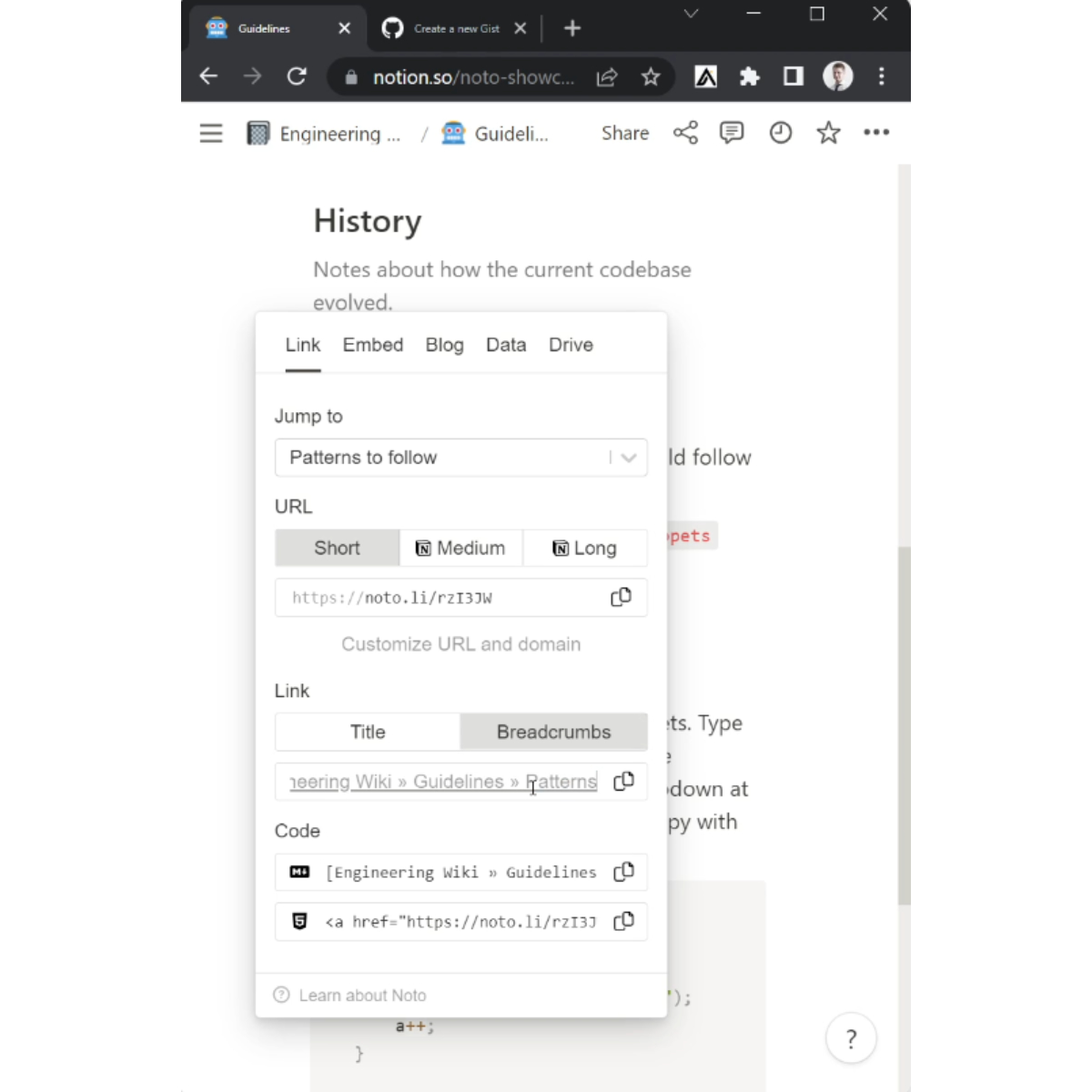
Task: Click the browser address bar URL
Action: coord(473,77)
